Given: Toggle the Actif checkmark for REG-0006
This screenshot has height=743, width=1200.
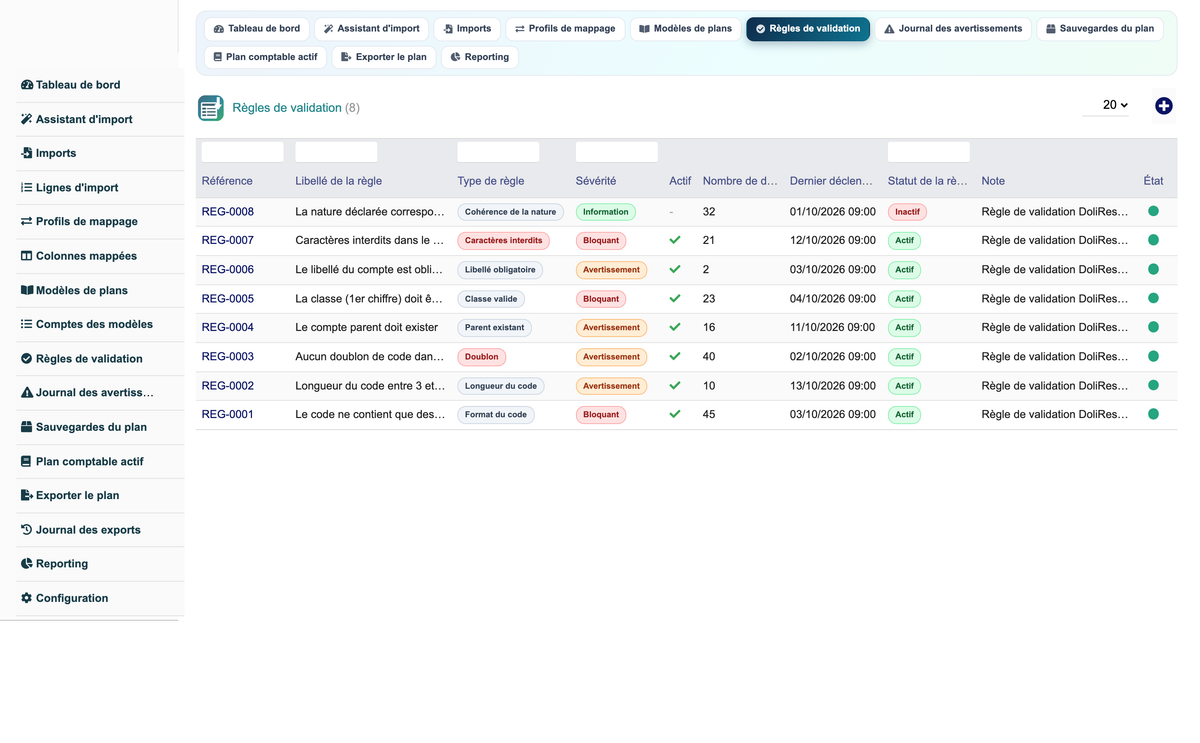Looking at the screenshot, I should click(x=675, y=269).
